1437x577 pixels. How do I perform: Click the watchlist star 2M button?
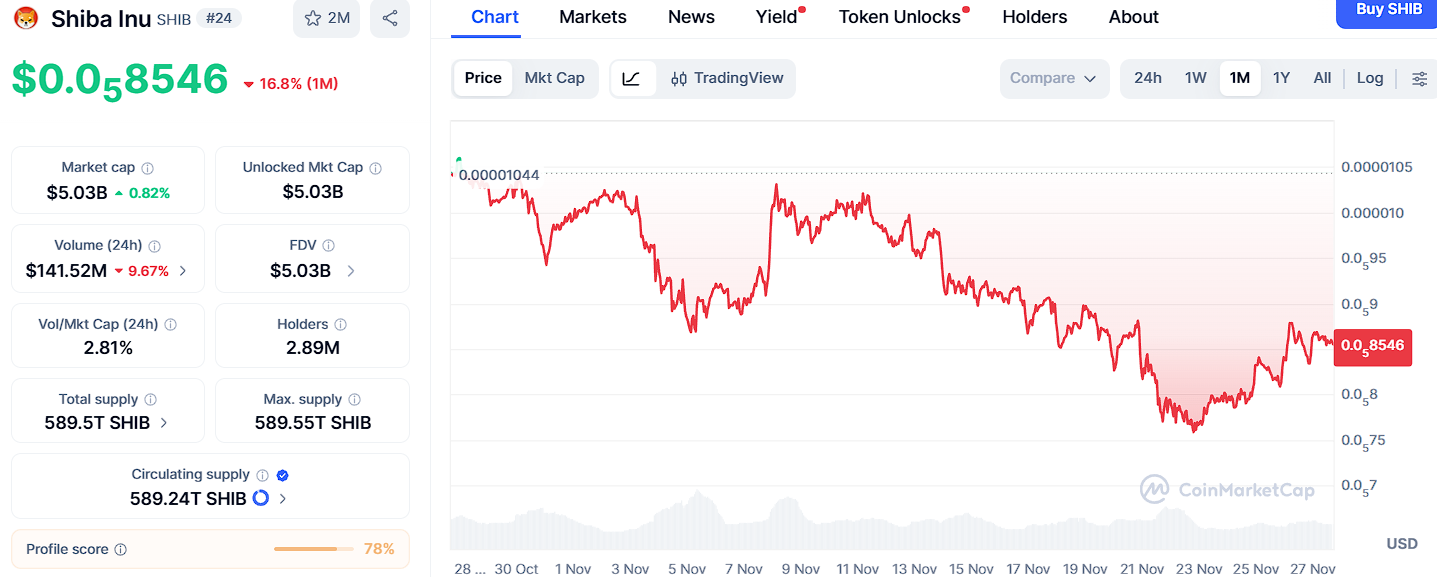click(x=326, y=18)
